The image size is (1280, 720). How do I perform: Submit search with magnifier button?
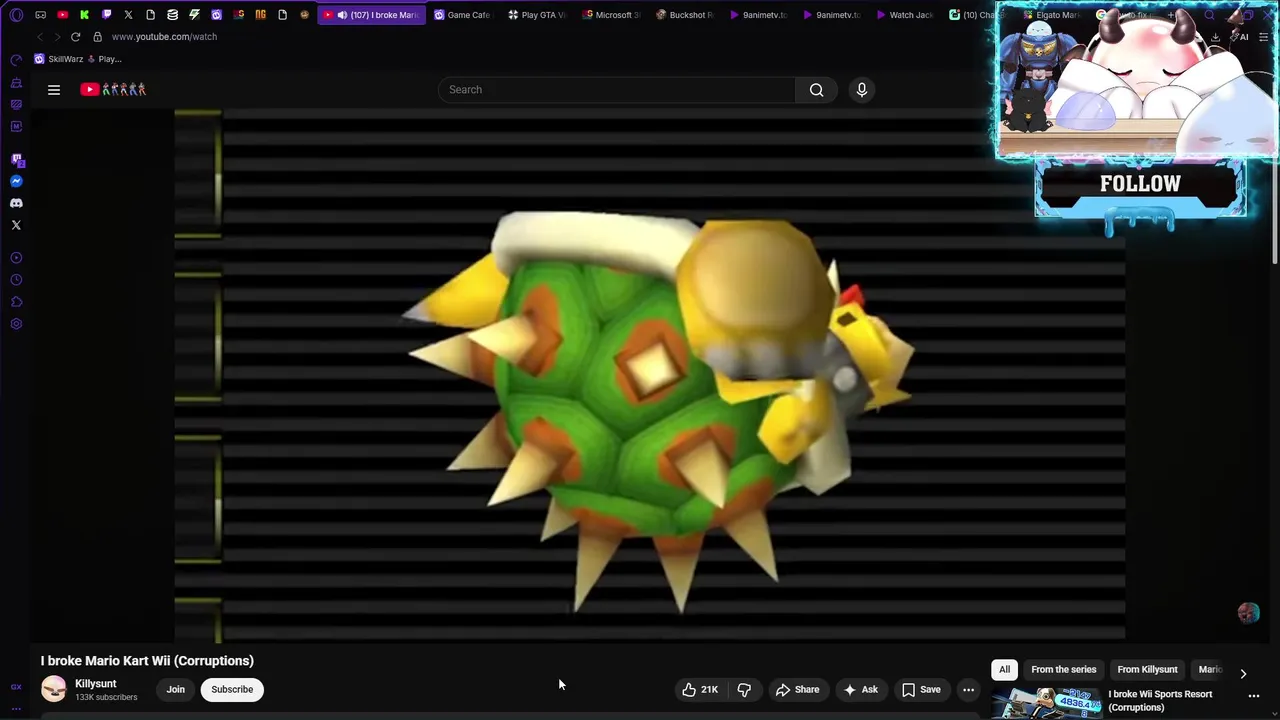[x=817, y=90]
